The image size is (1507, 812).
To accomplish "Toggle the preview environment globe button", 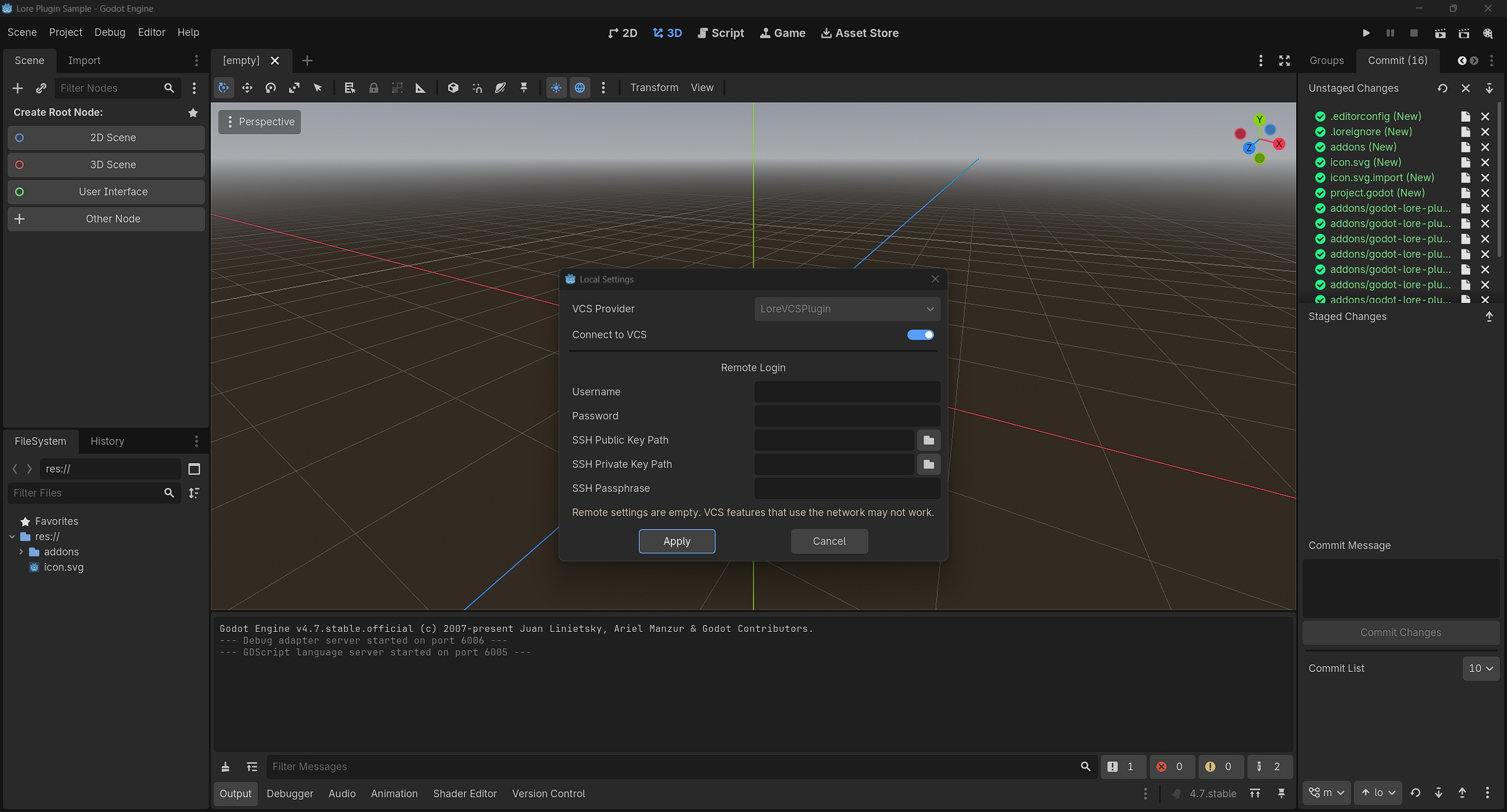I will coord(580,88).
